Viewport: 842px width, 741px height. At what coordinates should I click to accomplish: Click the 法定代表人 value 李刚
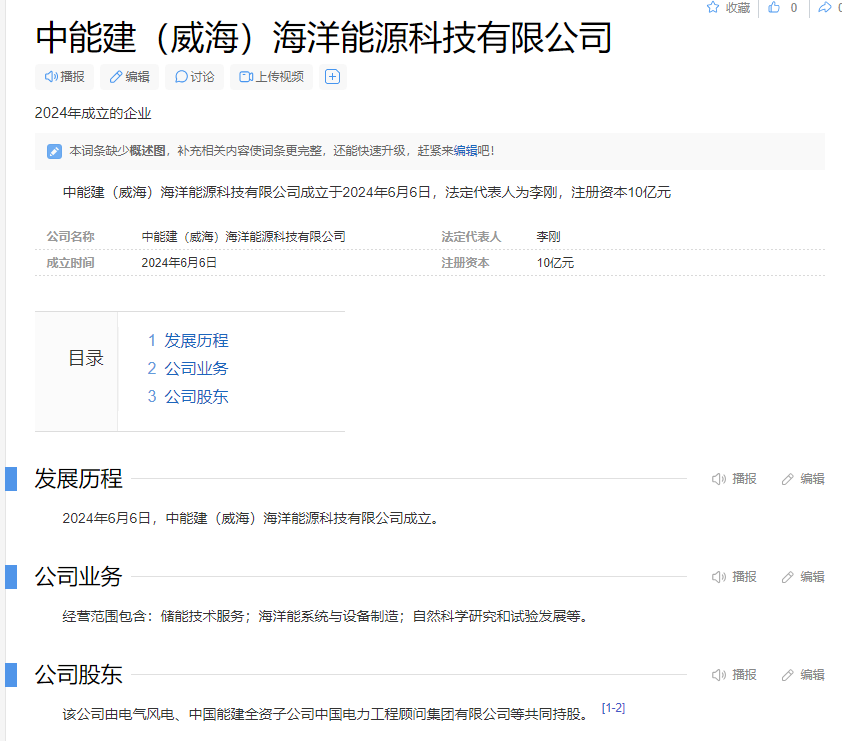tap(548, 237)
